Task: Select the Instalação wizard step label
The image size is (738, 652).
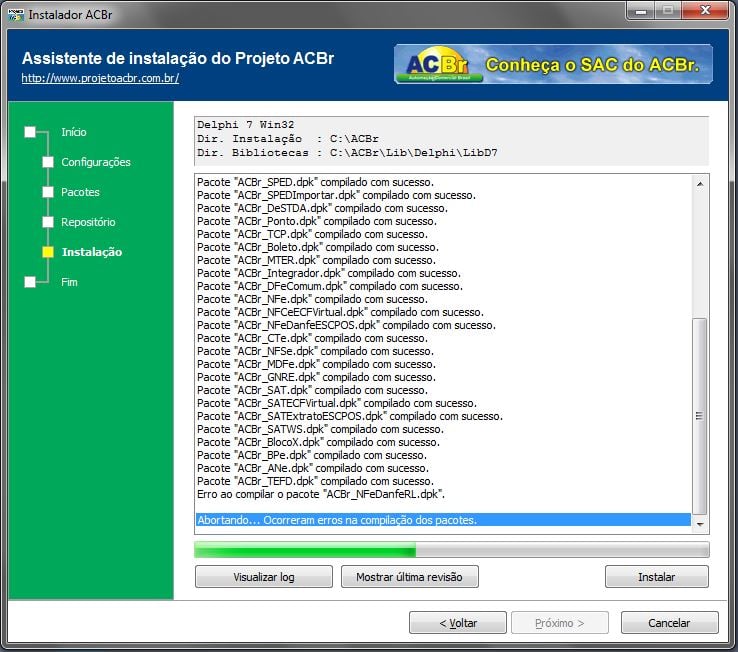Action: click(x=92, y=252)
